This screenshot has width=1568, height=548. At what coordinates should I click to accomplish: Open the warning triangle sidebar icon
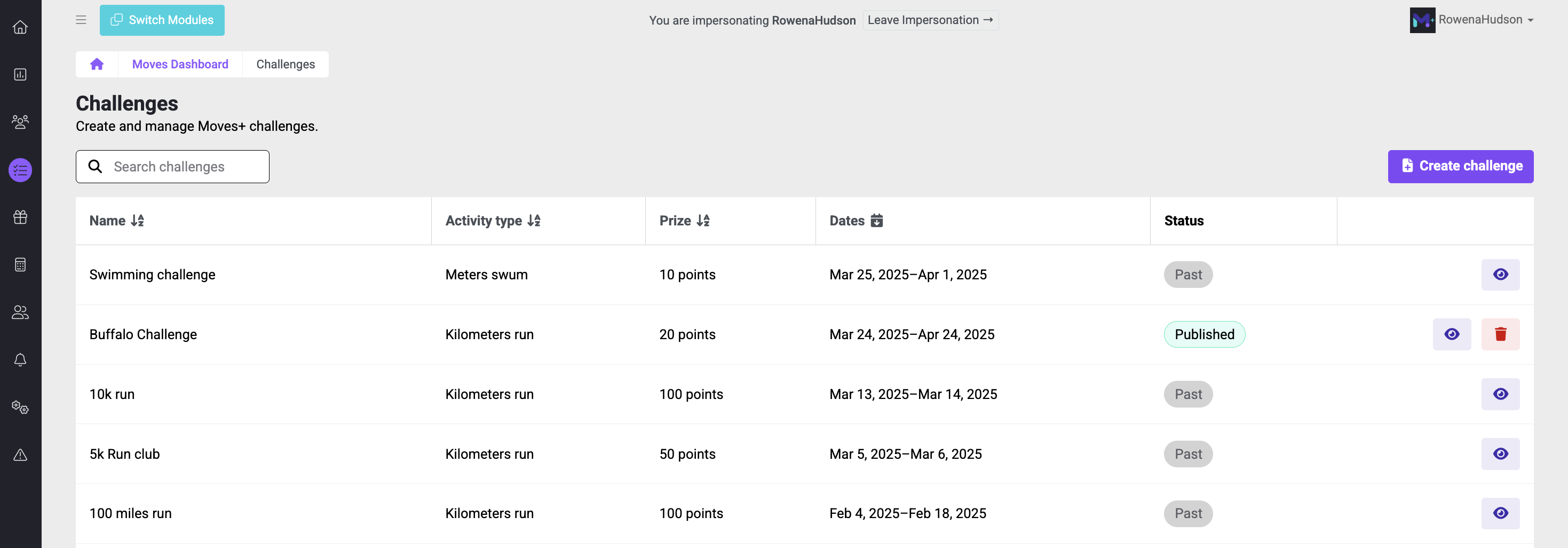pyautogui.click(x=20, y=455)
